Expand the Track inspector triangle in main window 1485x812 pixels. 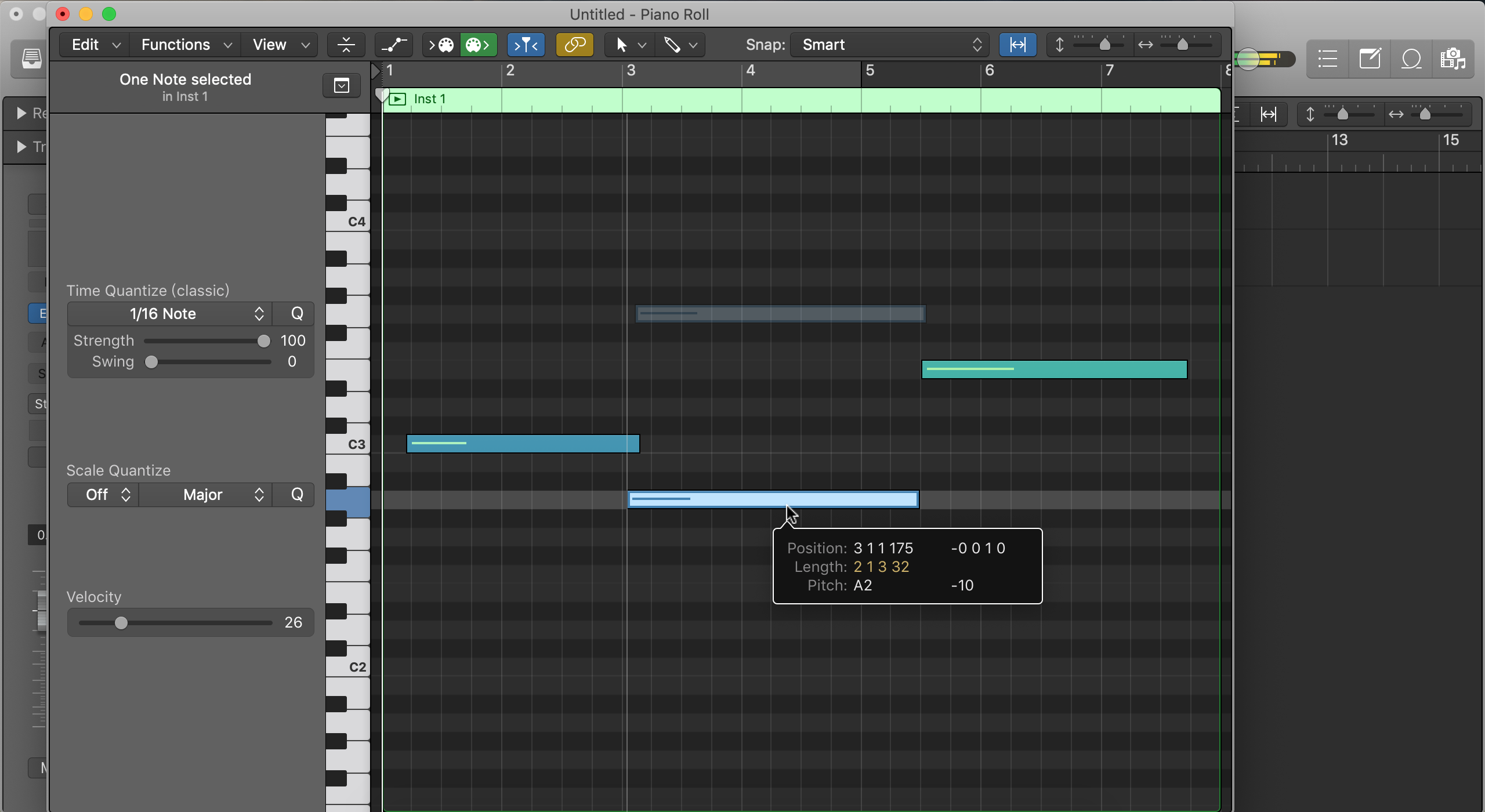(x=21, y=147)
